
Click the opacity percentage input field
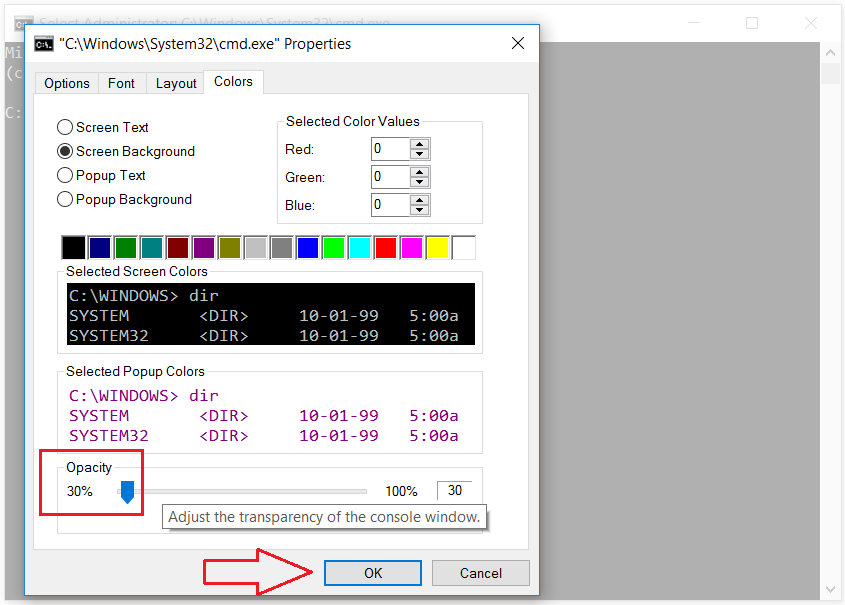click(454, 490)
